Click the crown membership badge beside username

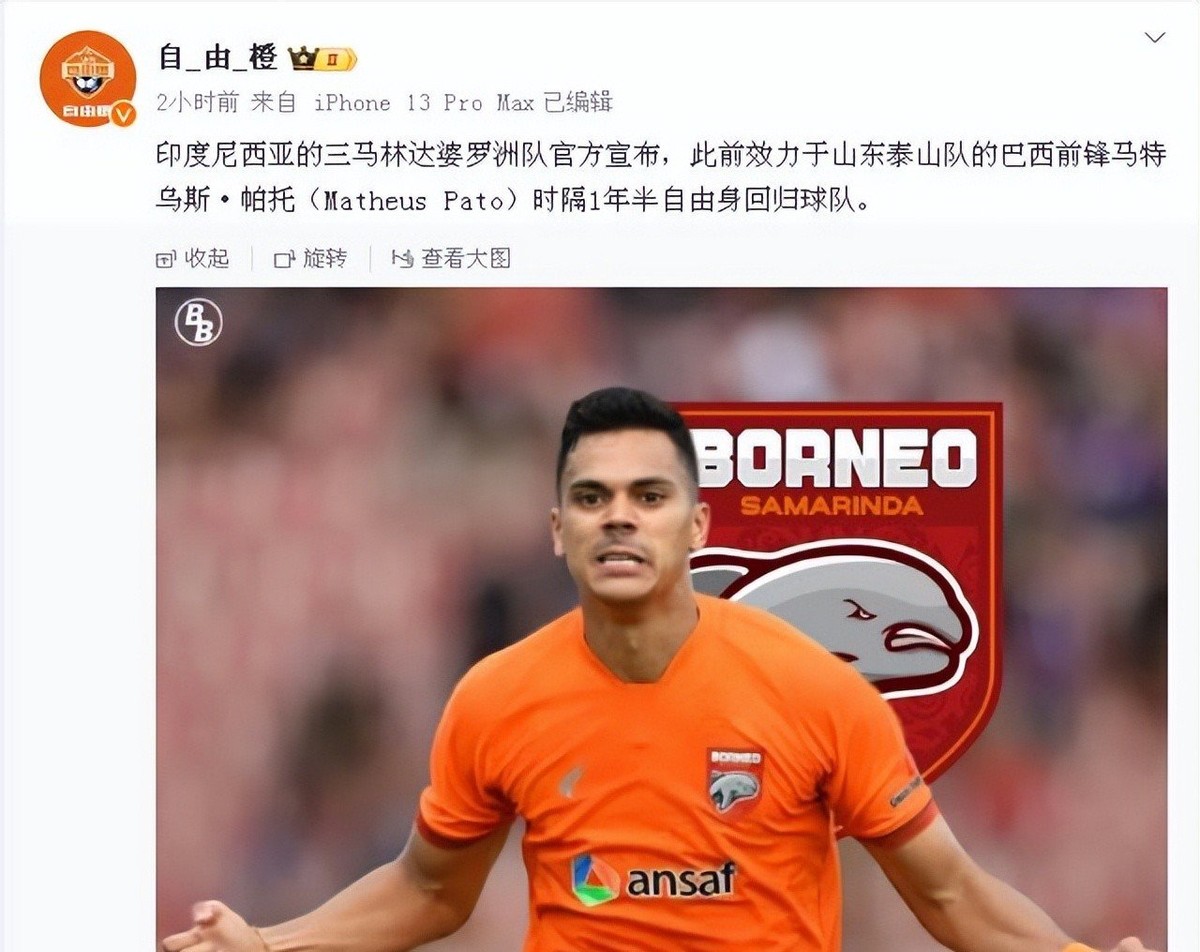(x=322, y=59)
